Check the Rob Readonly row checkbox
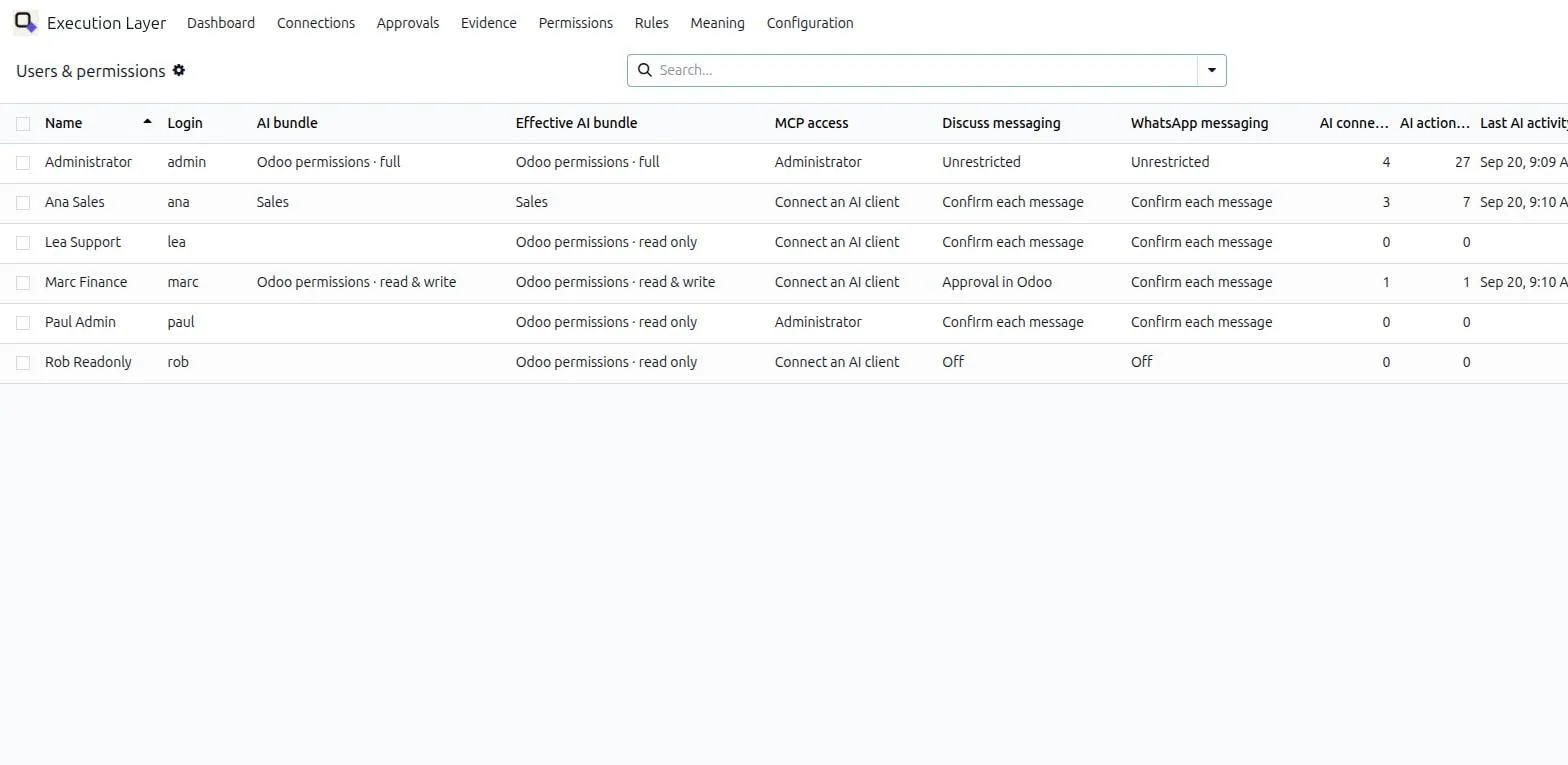The height and width of the screenshot is (765, 1568). pyautogui.click(x=23, y=362)
